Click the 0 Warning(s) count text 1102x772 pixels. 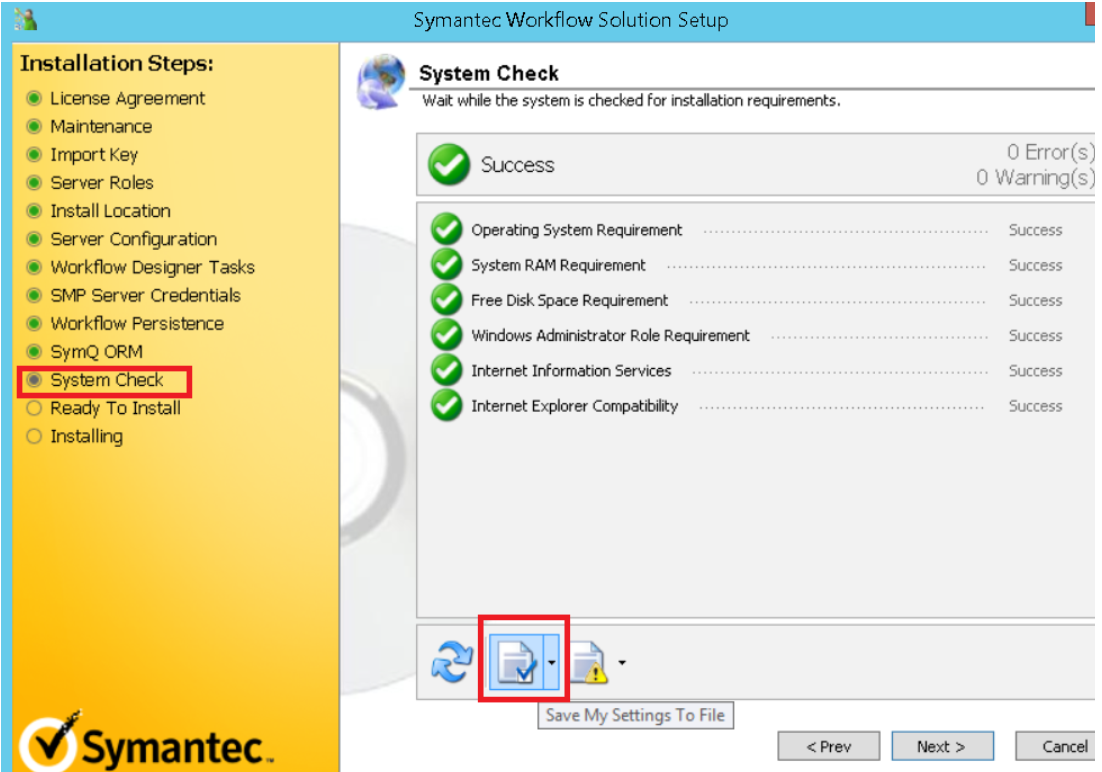click(1035, 177)
